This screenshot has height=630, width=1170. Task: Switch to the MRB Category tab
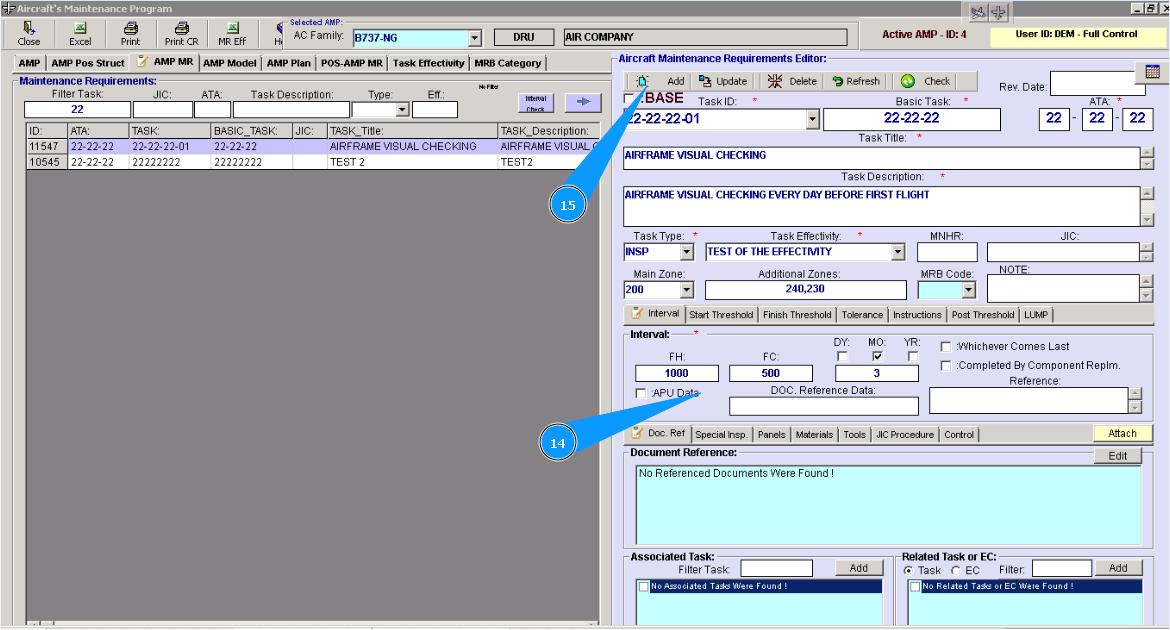(x=507, y=63)
